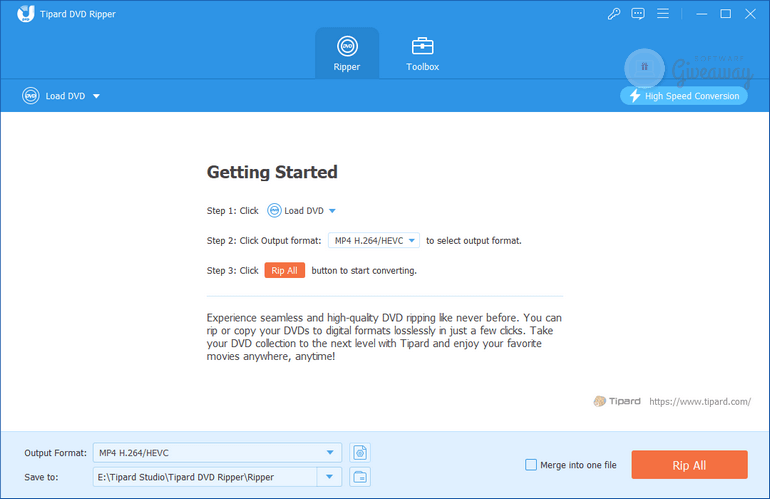Click the Load DVD button in the toolbar
The height and width of the screenshot is (499, 770).
coord(60,96)
